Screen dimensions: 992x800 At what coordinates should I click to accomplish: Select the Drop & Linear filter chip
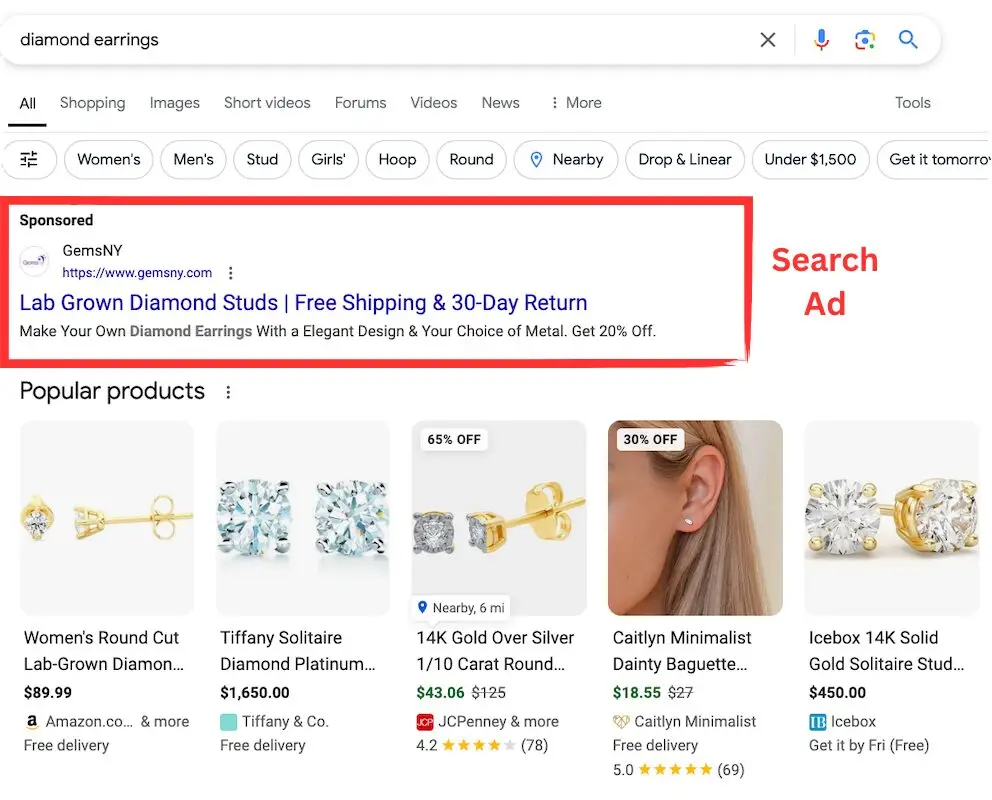[684, 159]
